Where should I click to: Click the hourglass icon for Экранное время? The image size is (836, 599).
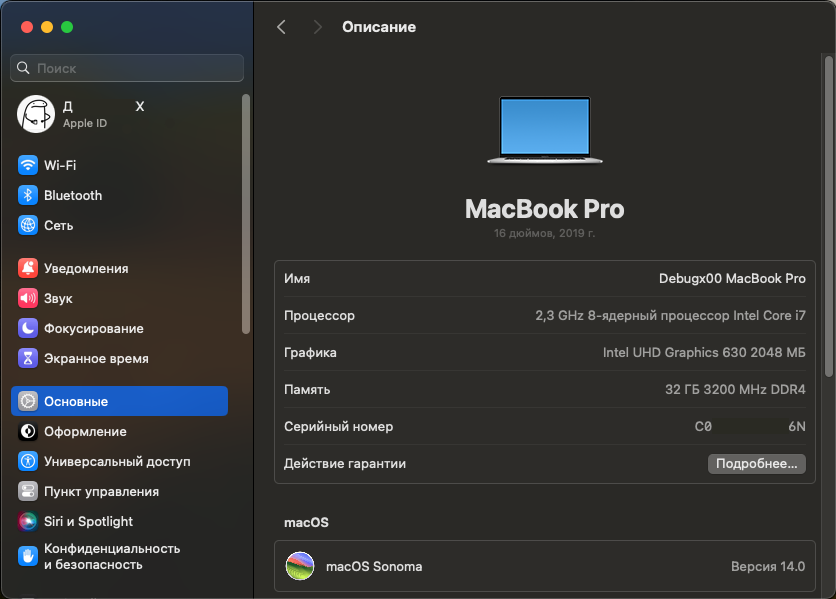click(28, 358)
